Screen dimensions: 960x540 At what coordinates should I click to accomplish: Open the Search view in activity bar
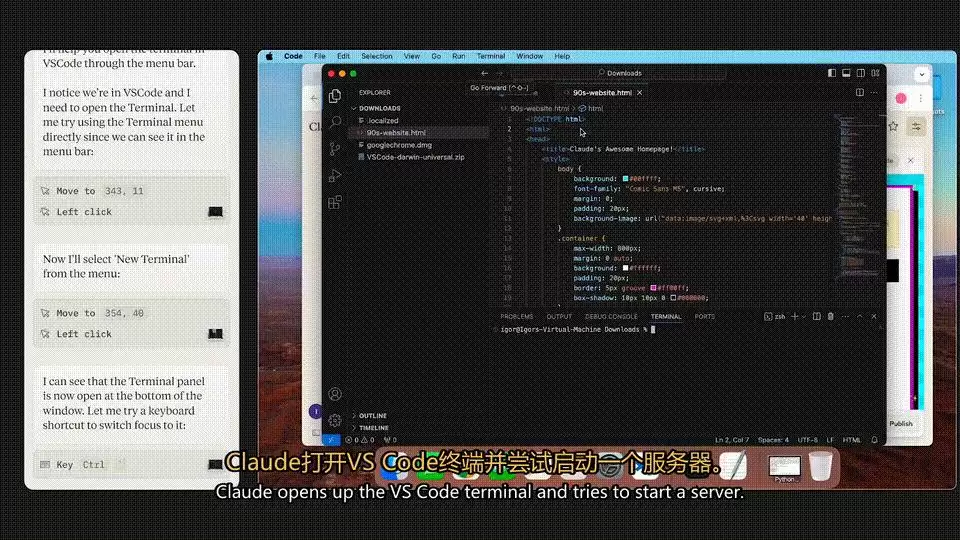point(335,122)
